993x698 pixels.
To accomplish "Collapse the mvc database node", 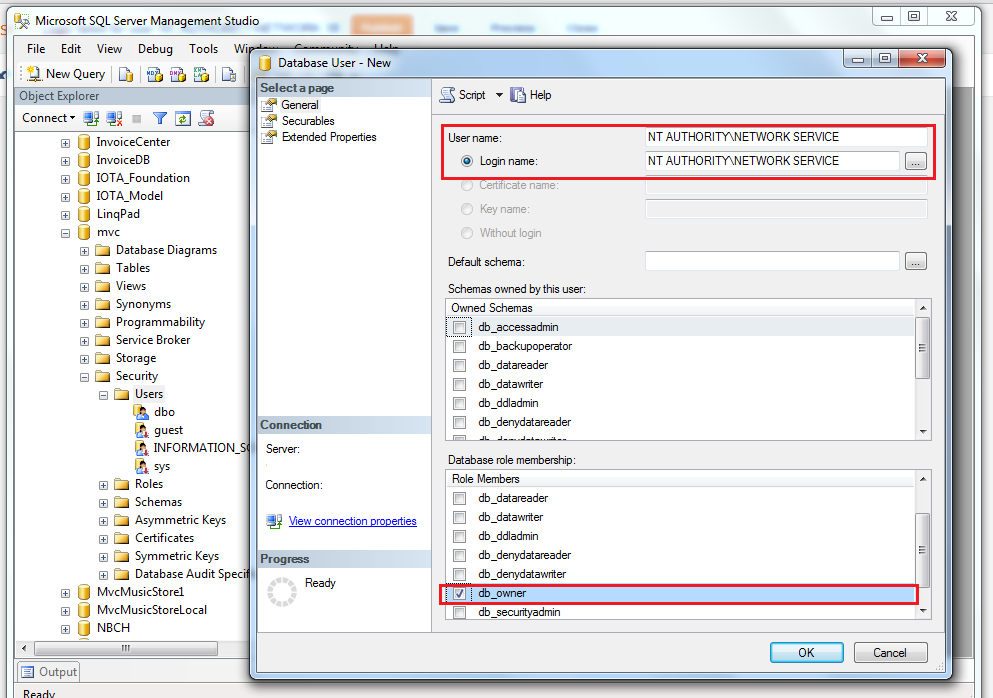I will coord(65,233).
